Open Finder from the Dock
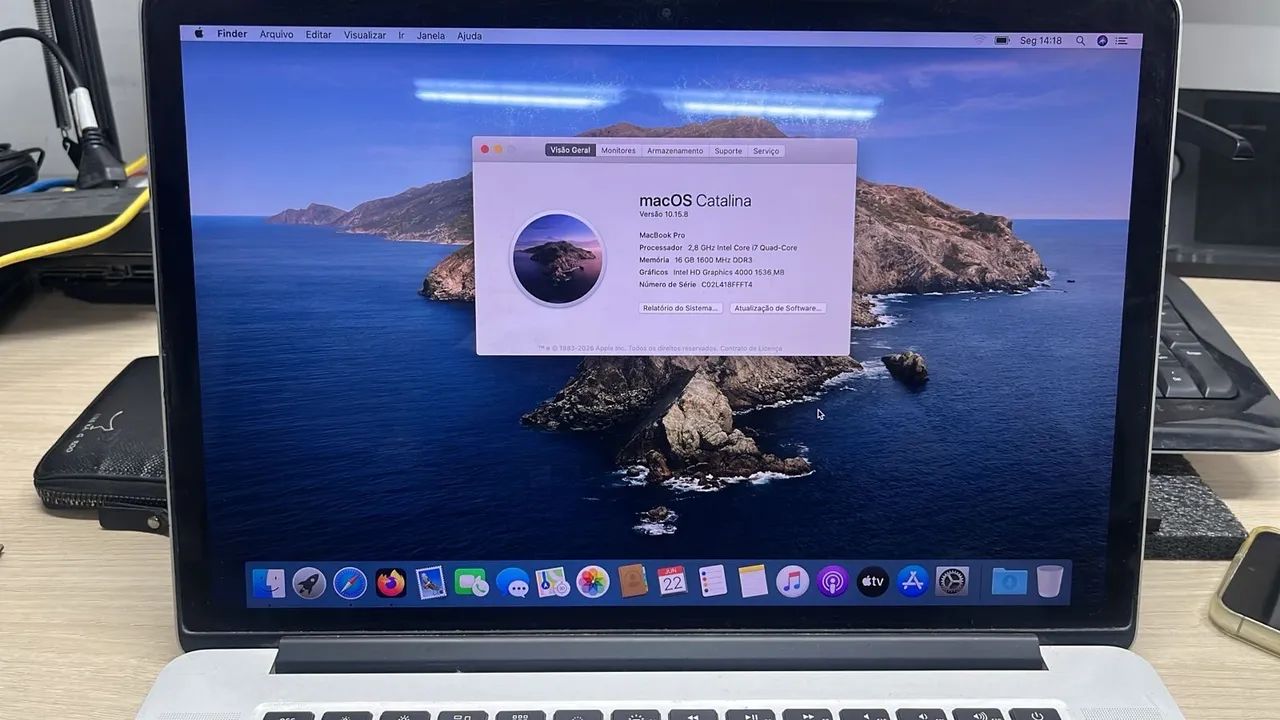 pos(268,582)
